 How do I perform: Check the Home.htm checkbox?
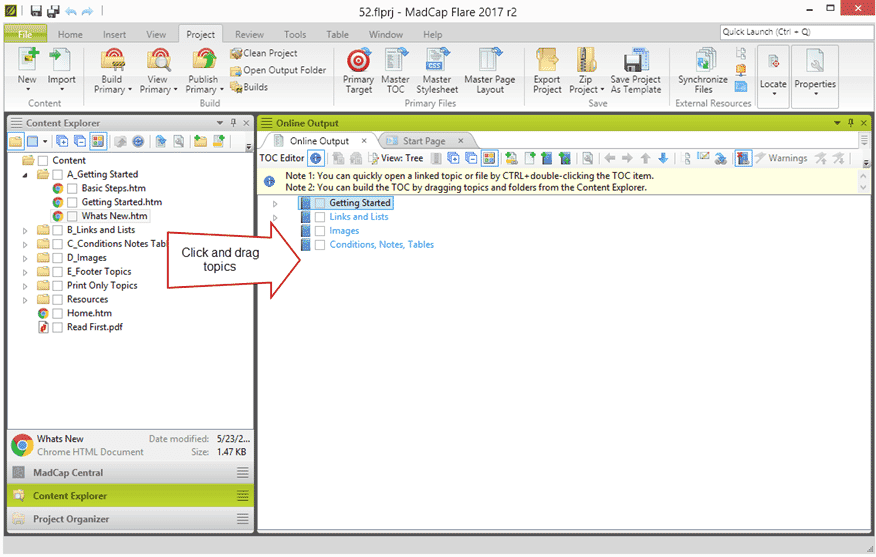click(58, 313)
